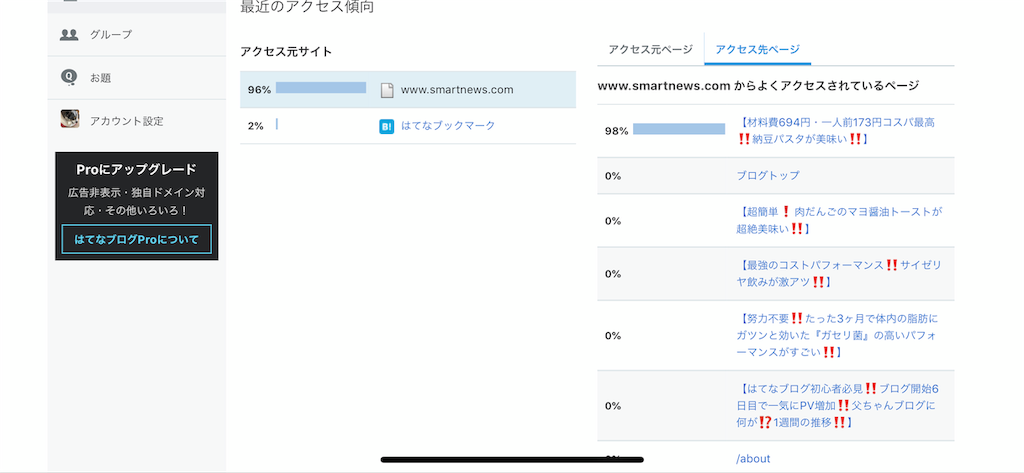Open the はてなブログ初心者必見 article link
The width and height of the screenshot is (1024, 473).
click(x=838, y=405)
